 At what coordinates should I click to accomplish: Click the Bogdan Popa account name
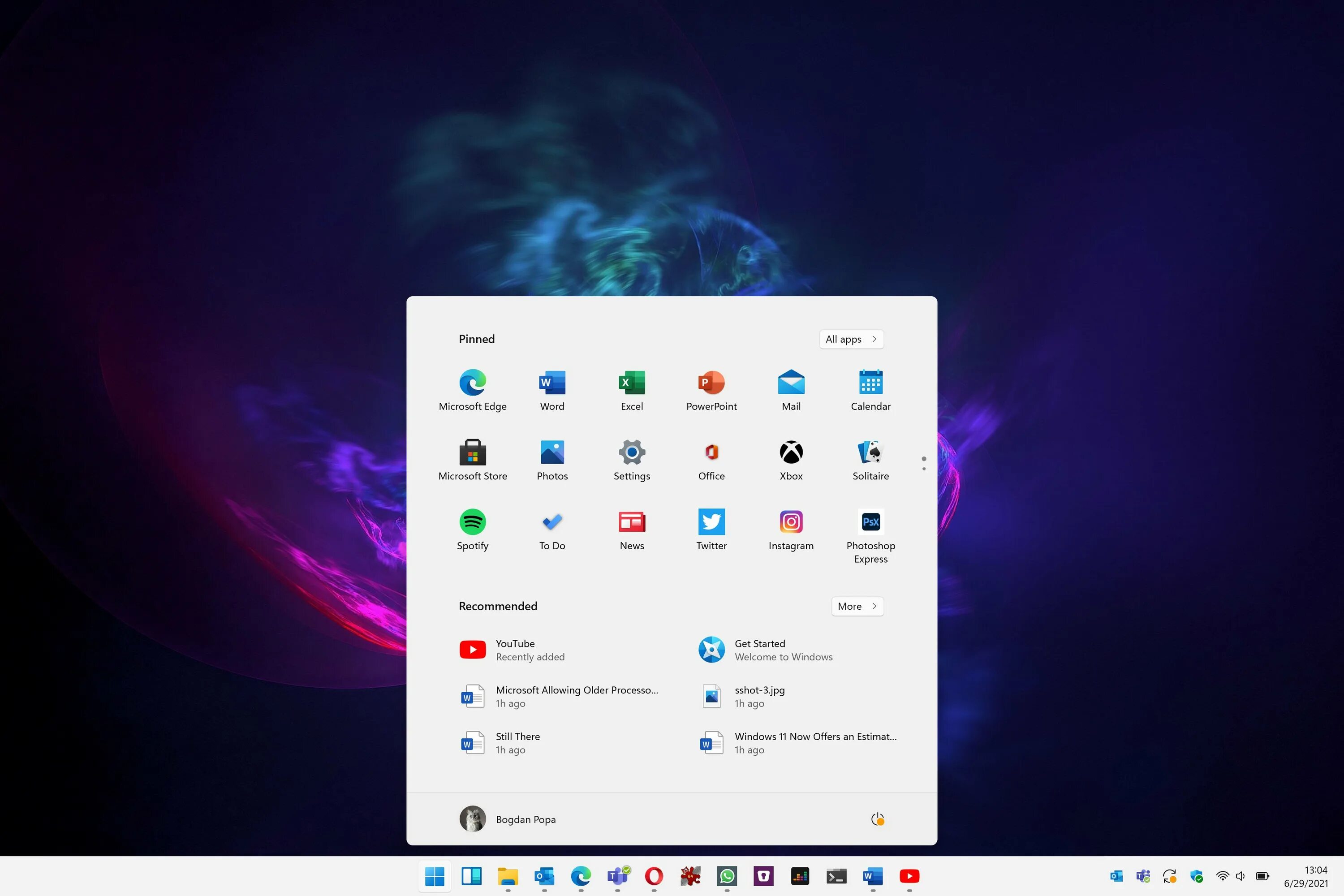click(x=525, y=819)
